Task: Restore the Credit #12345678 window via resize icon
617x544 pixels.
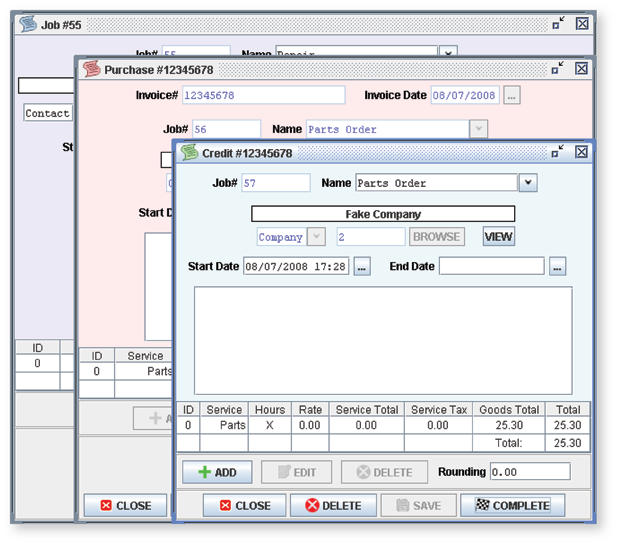Action: [x=558, y=152]
